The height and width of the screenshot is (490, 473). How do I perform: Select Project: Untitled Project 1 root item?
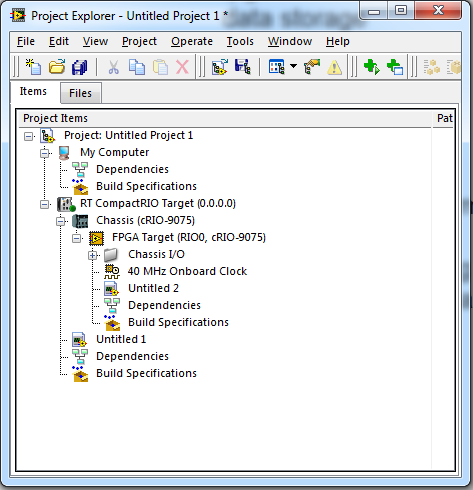pyautogui.click(x=129, y=135)
